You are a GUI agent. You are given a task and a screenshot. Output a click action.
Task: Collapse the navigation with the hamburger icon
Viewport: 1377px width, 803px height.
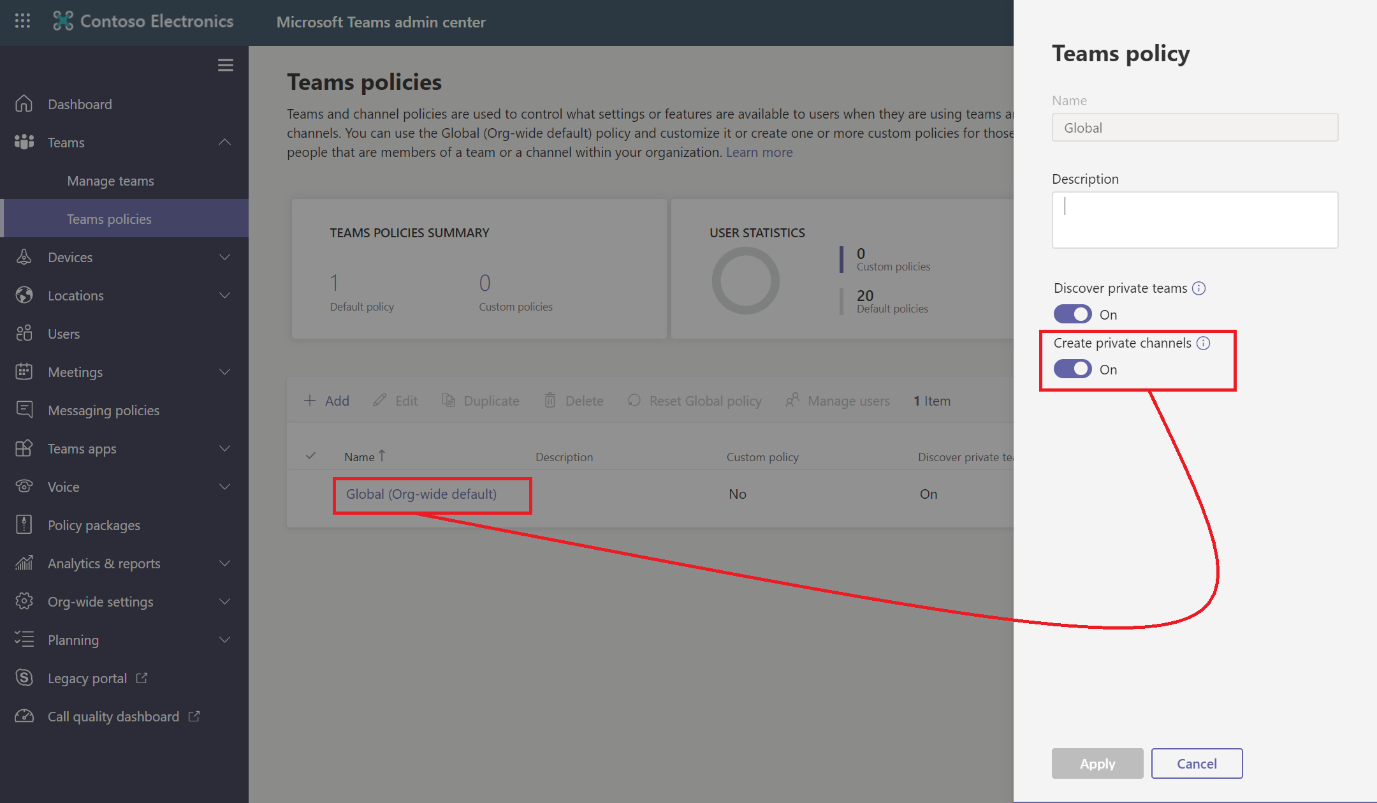click(x=225, y=65)
